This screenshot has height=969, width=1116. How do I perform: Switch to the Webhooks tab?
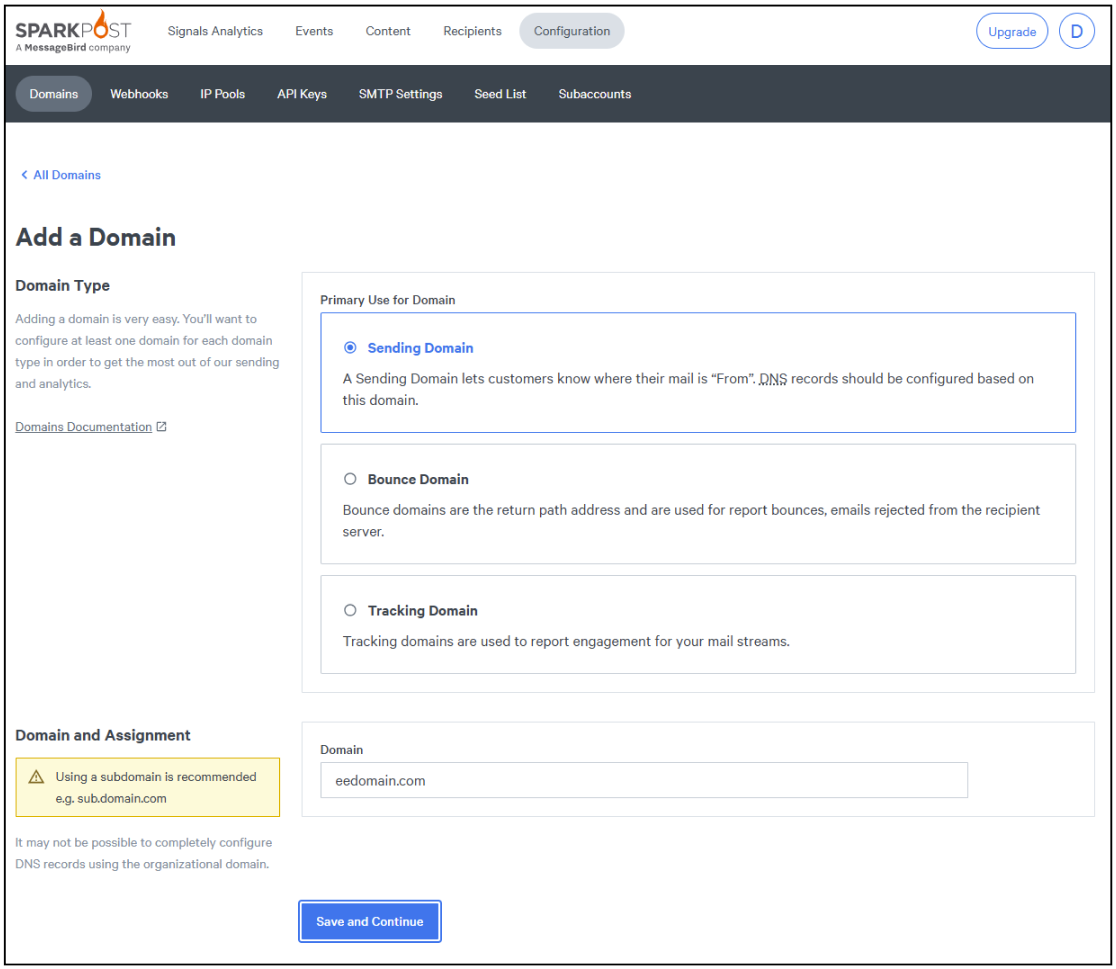point(139,94)
